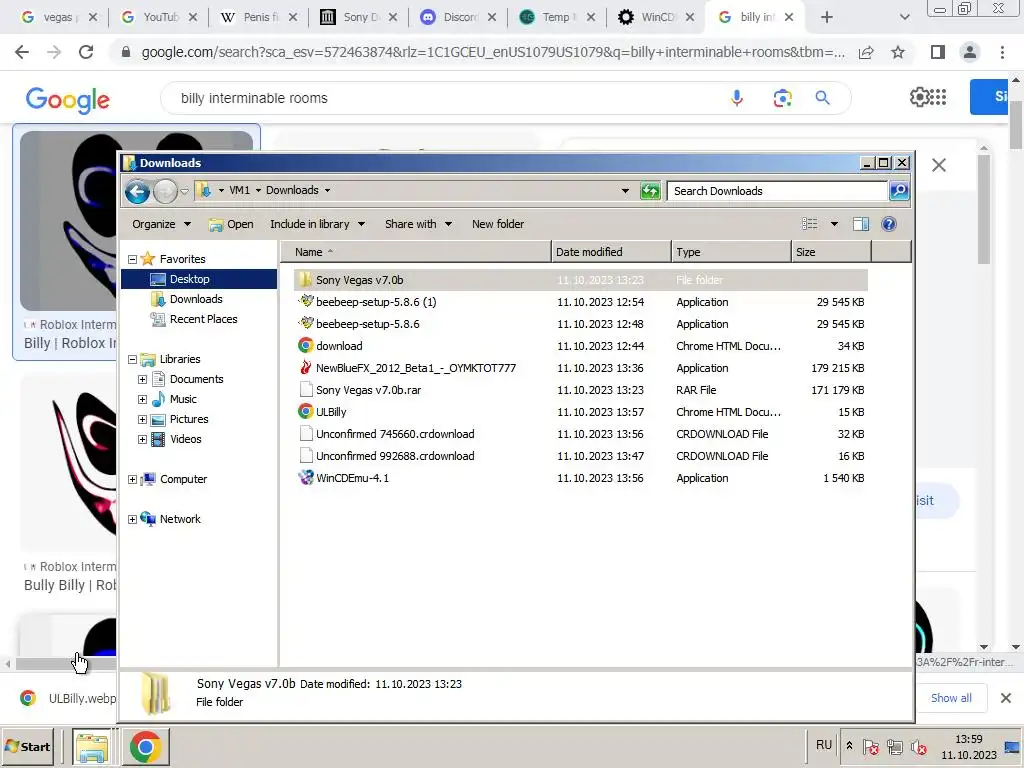The height and width of the screenshot is (768, 1024).
Task: Click Chrome reload page icon
Action: [x=86, y=52]
